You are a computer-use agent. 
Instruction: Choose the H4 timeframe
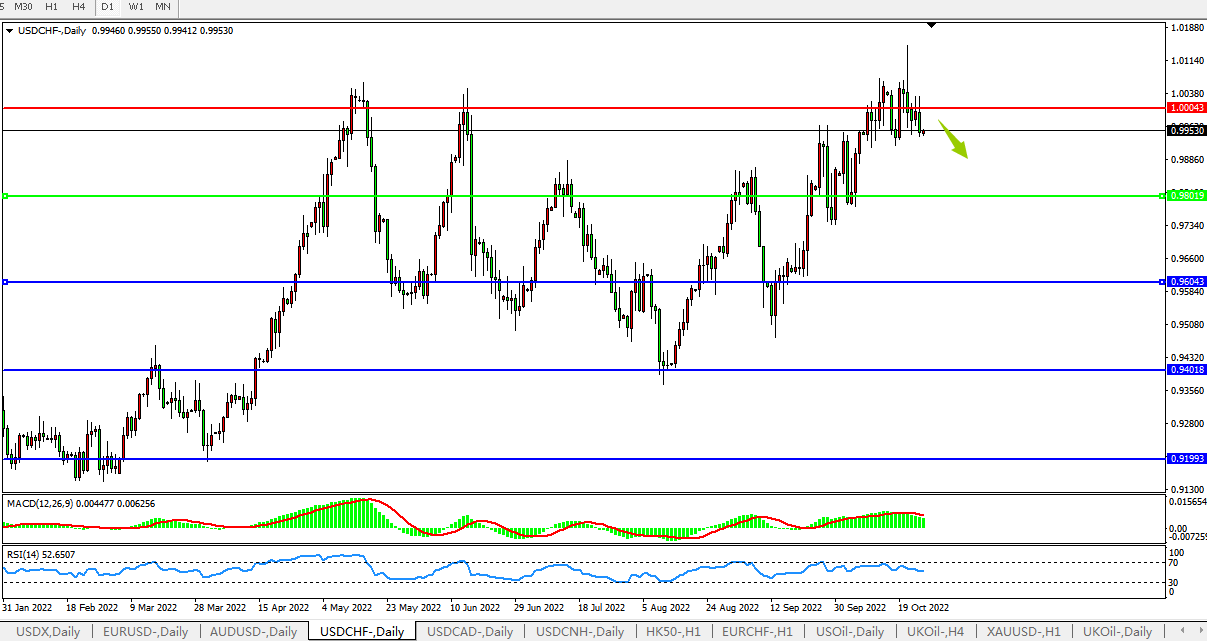[78, 7]
